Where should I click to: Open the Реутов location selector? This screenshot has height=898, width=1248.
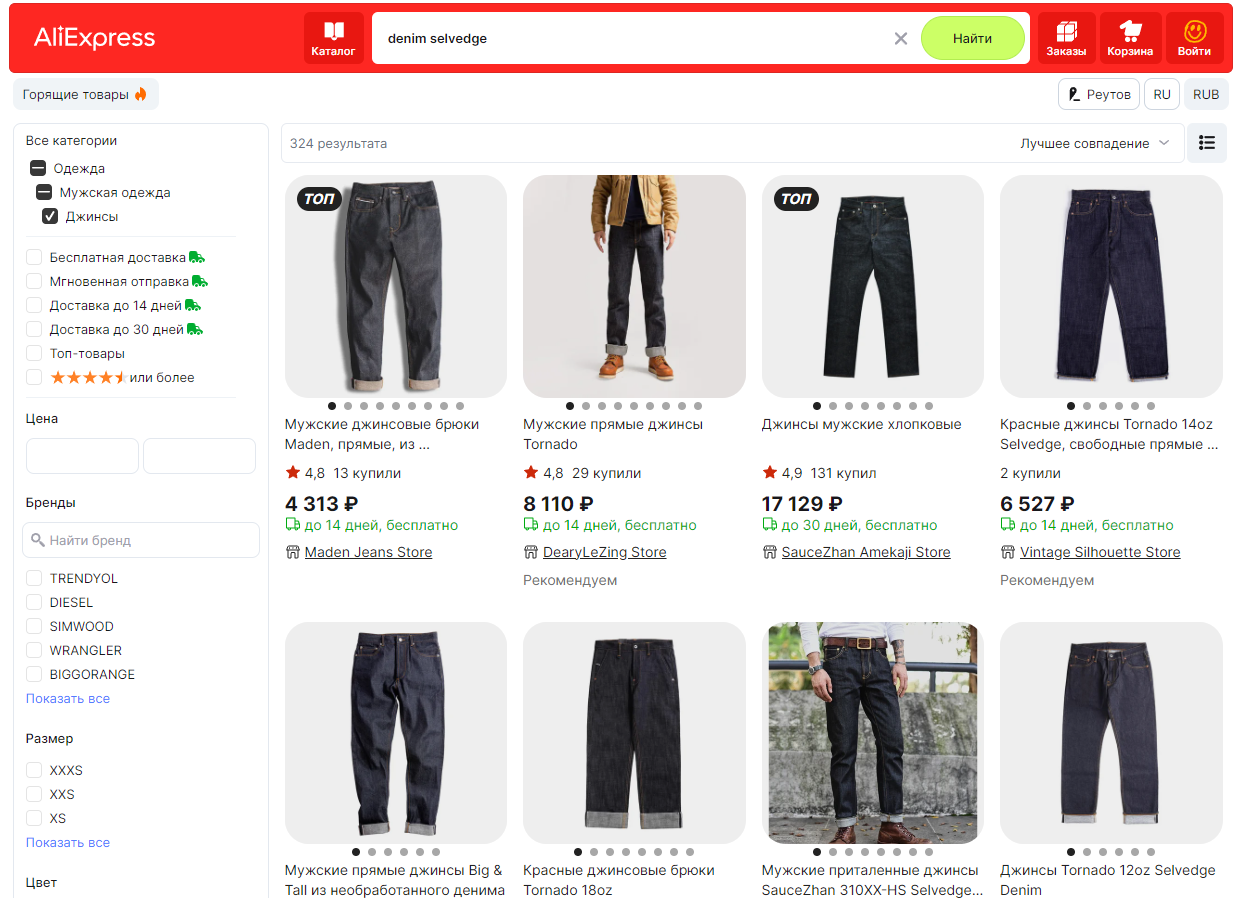tap(1099, 94)
